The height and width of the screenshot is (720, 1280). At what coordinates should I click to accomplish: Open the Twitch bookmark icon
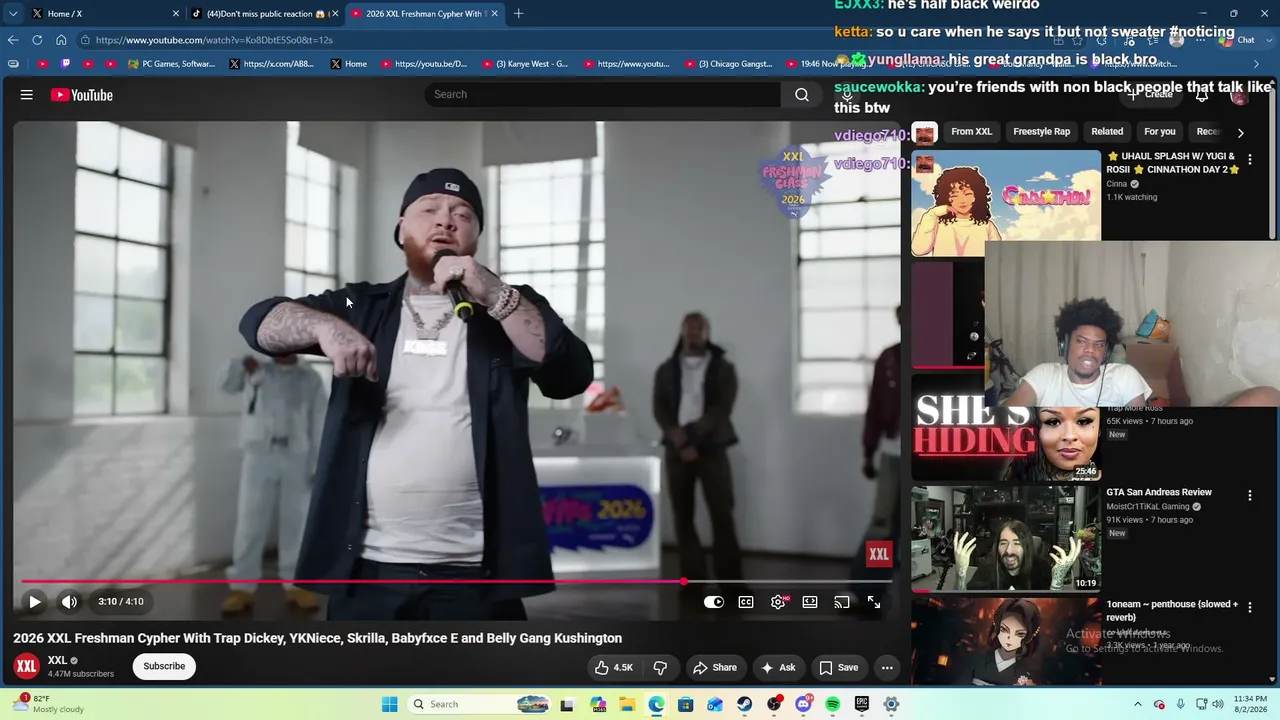[66, 64]
